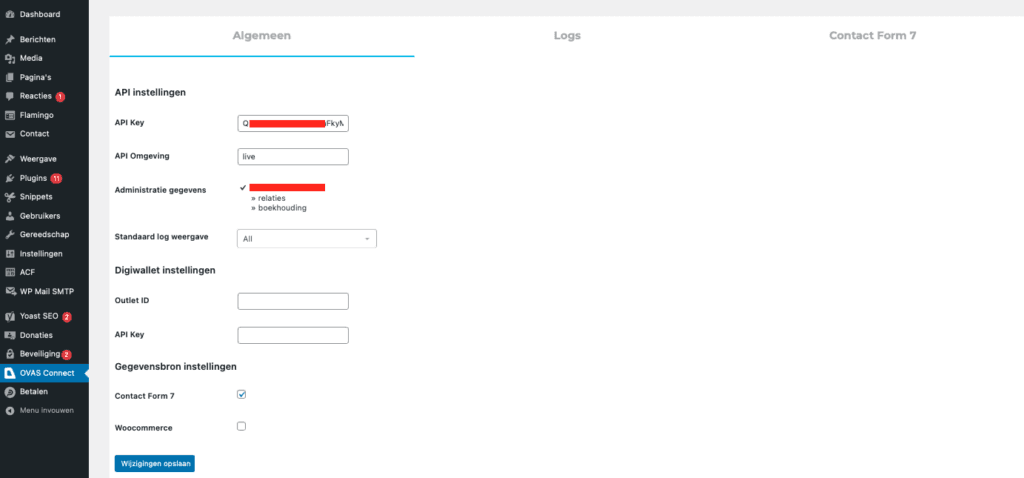Open the Snippets scissors icon
This screenshot has height=478, width=1024.
[x=10, y=197]
